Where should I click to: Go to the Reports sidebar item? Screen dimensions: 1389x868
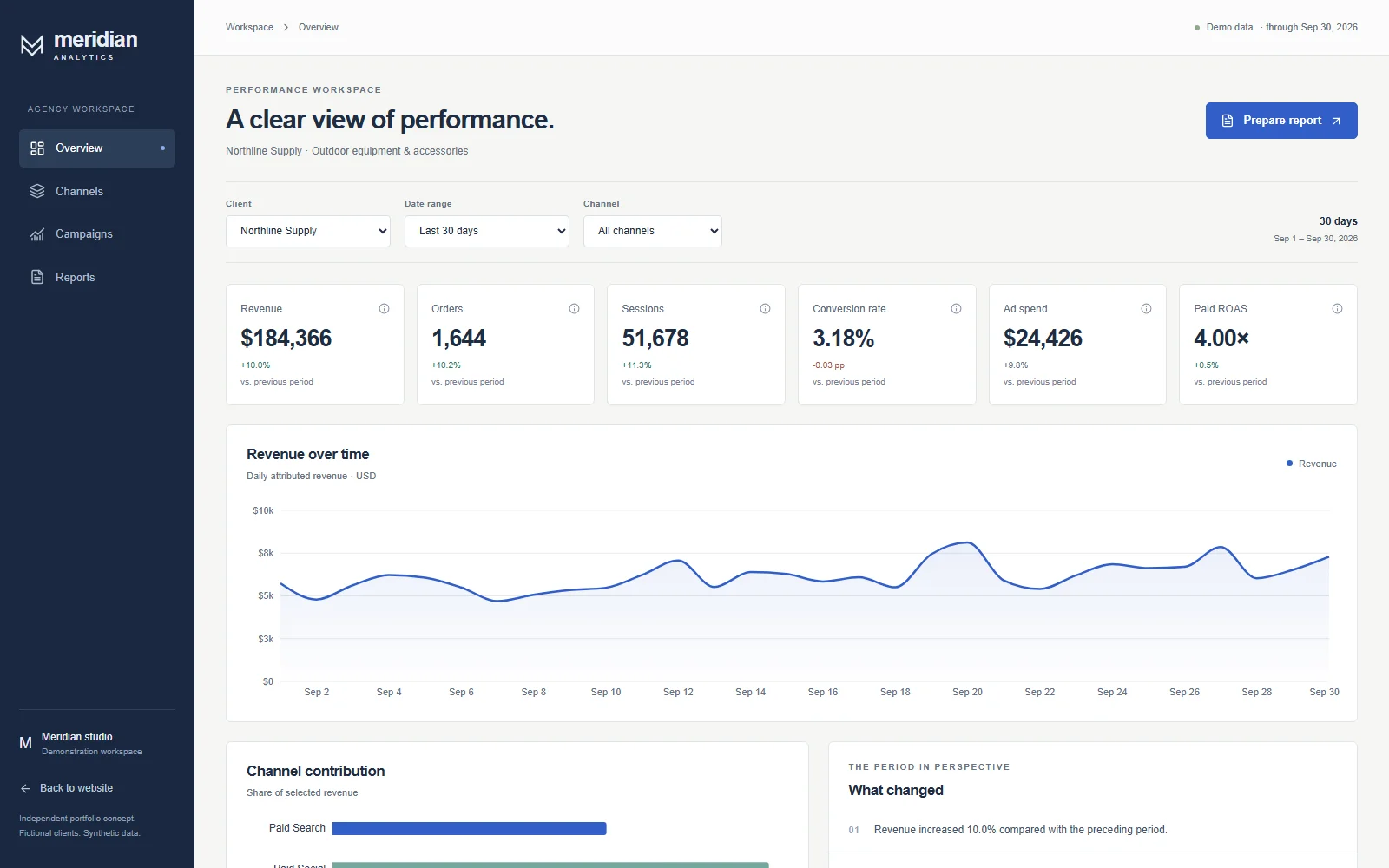coord(97,277)
